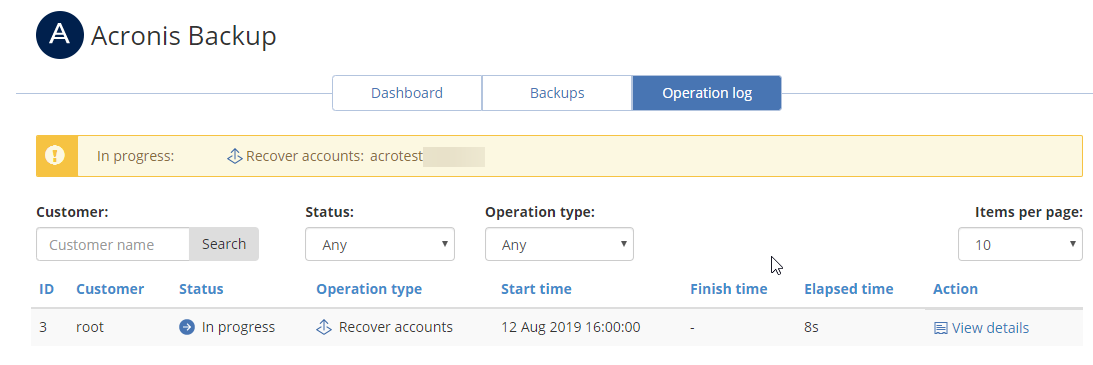
Task: Click the blue In progress status arrow icon
Action: pos(187,327)
